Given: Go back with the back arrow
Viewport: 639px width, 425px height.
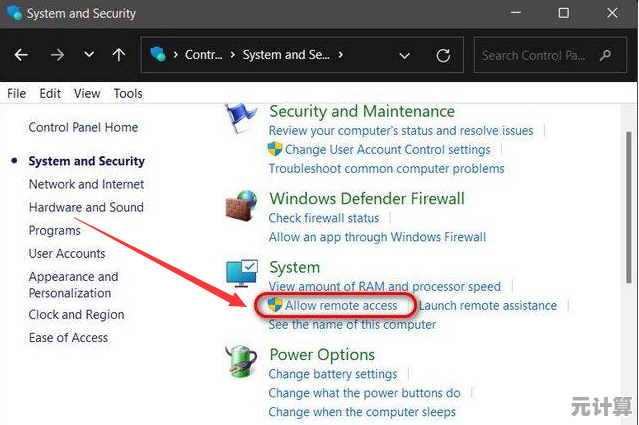Looking at the screenshot, I should coord(22,55).
